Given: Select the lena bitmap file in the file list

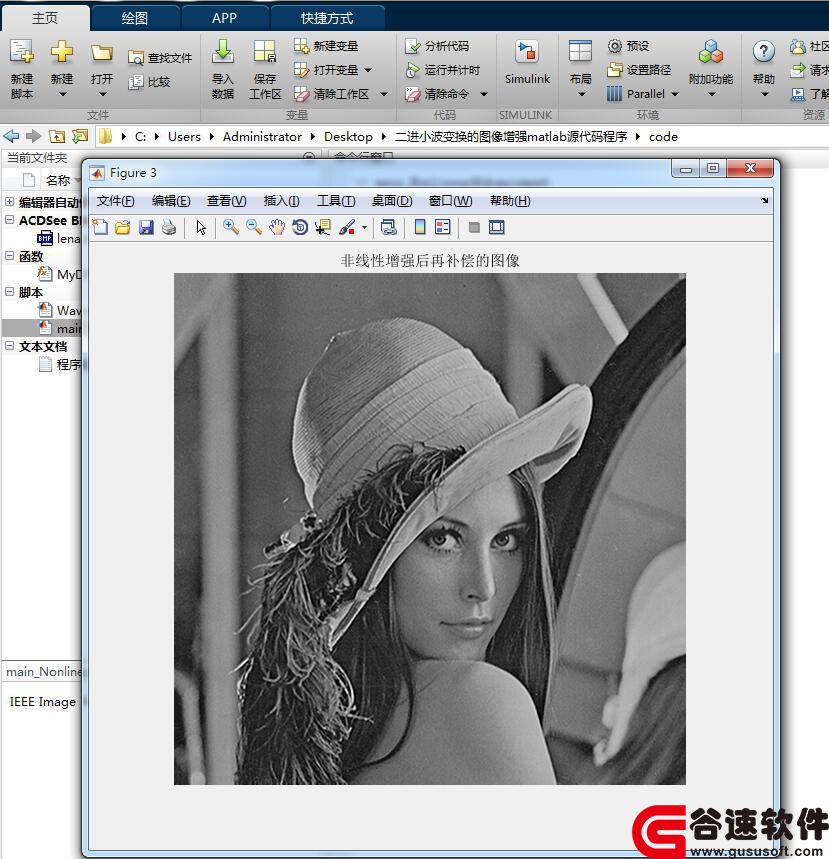Looking at the screenshot, I should point(59,238).
